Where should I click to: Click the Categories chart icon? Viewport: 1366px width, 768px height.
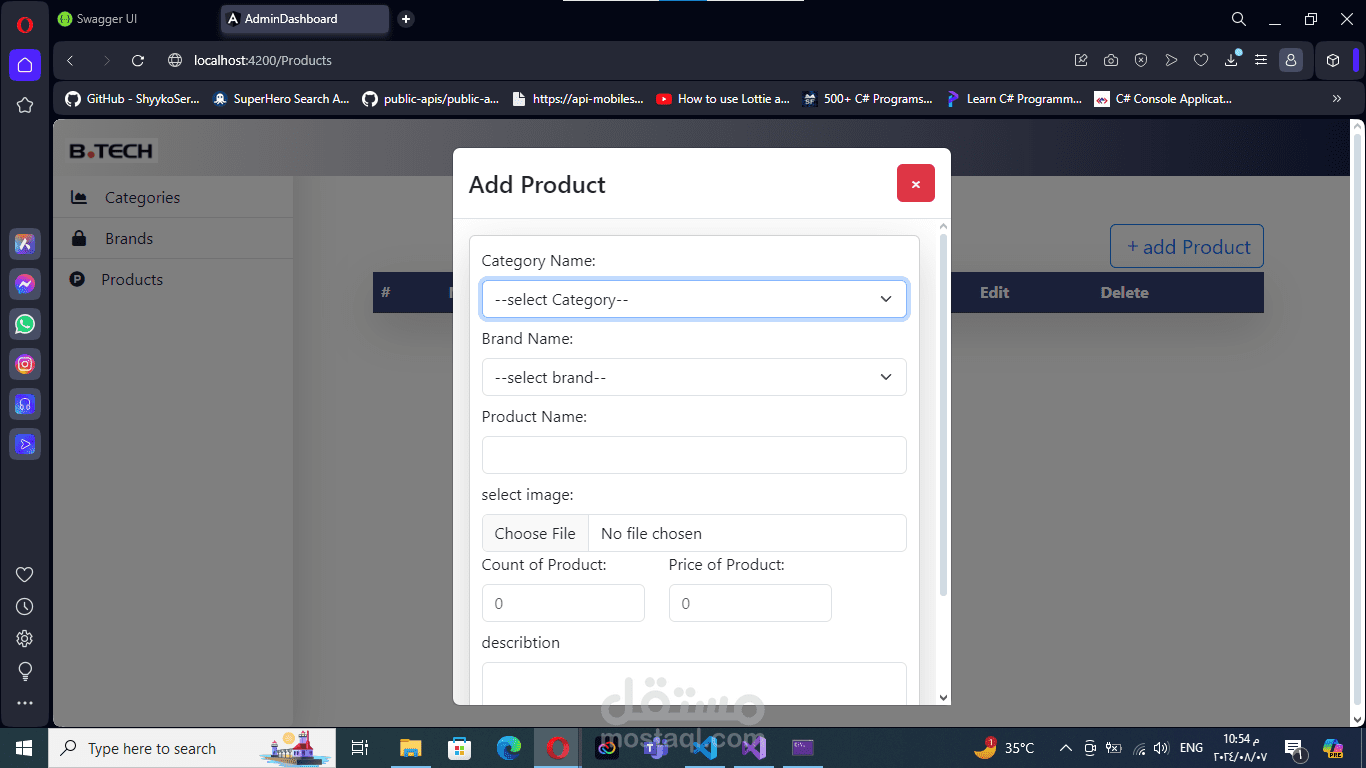(79, 197)
